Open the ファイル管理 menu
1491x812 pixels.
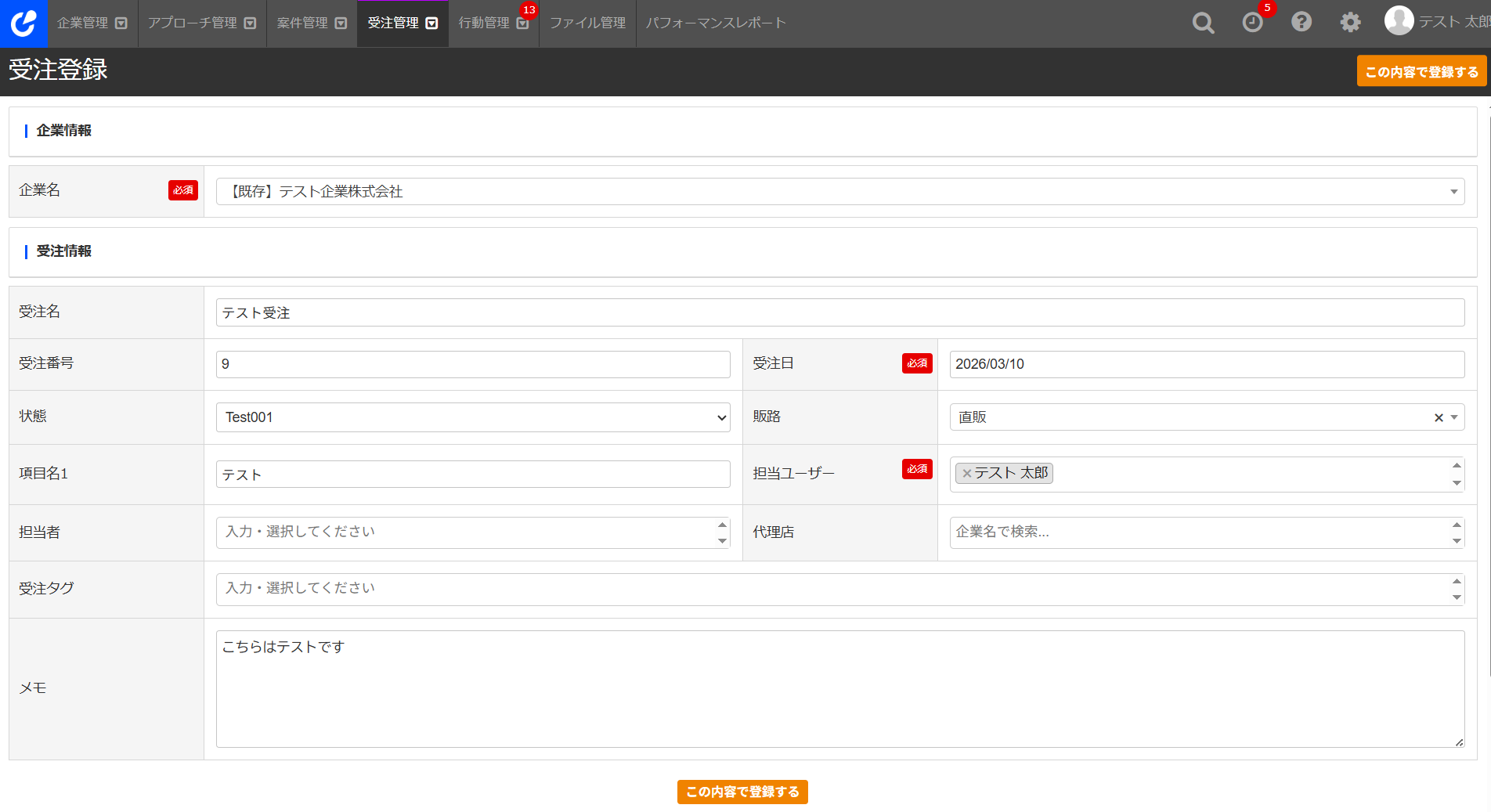tap(587, 23)
